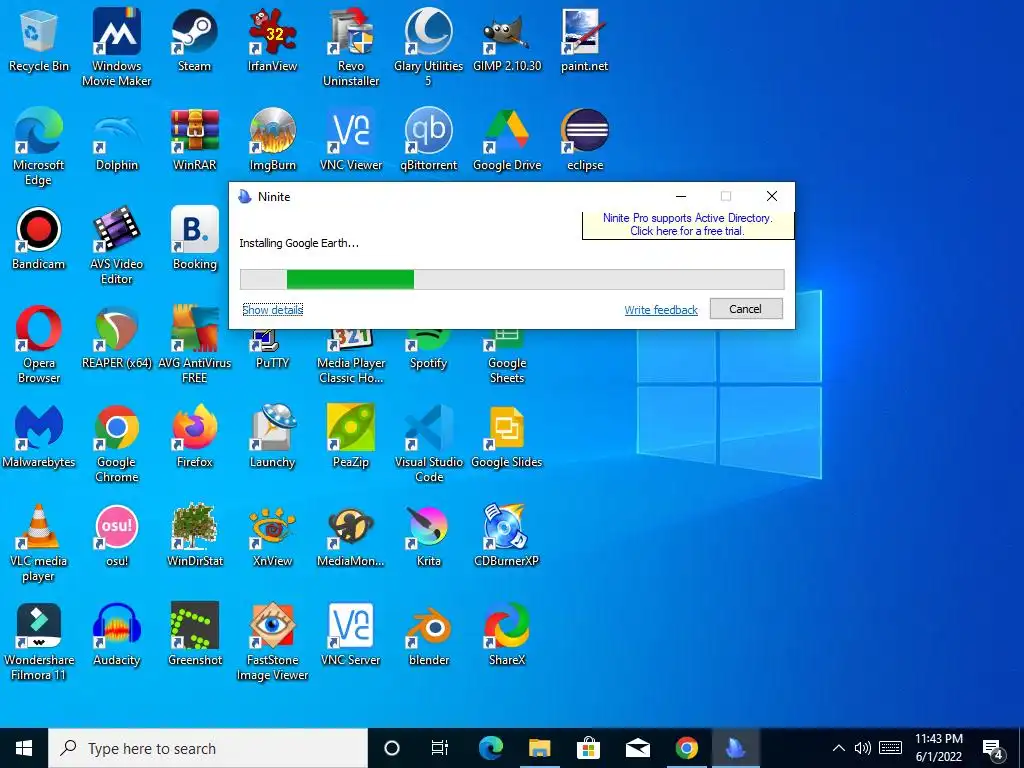Cancel the Ninite installation
The height and width of the screenshot is (768, 1024).
point(746,309)
